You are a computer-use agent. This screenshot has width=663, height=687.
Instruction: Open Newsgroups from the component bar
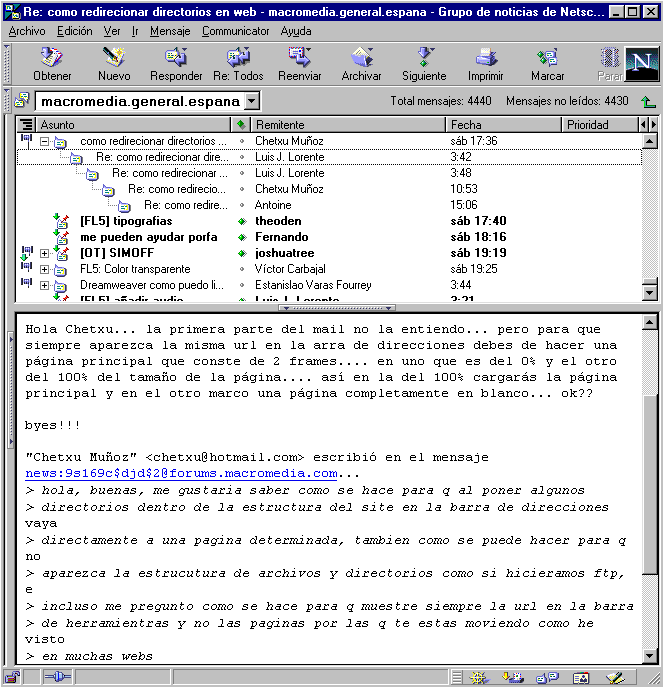(x=547, y=678)
